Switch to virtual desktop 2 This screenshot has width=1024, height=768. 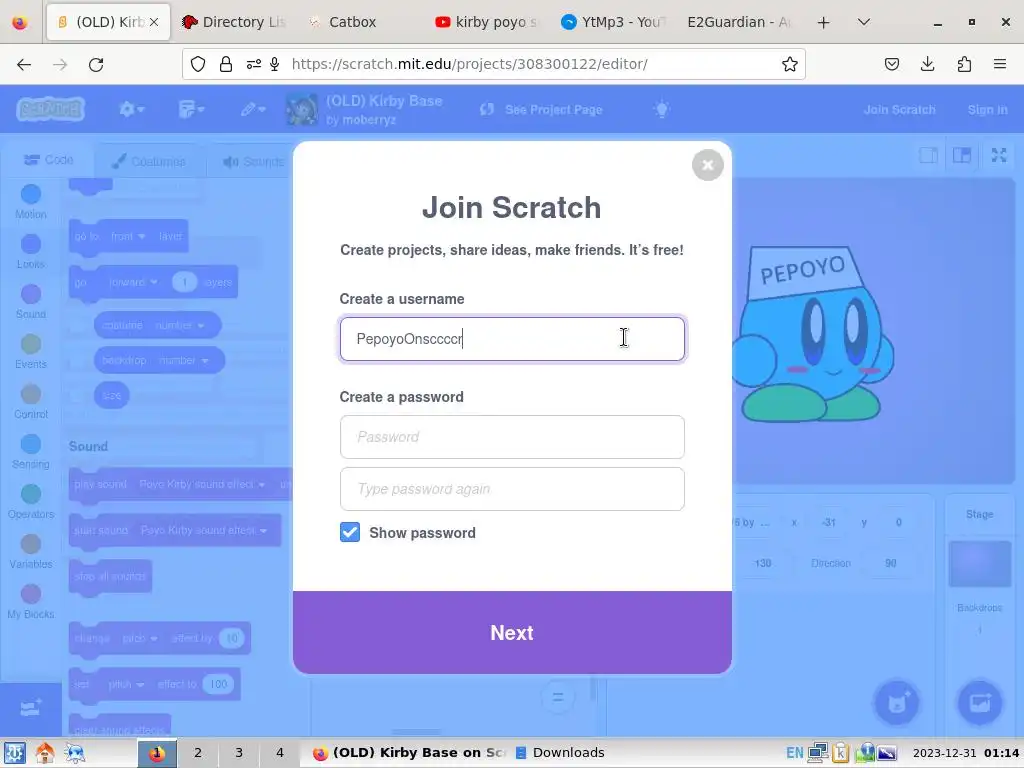(198, 752)
